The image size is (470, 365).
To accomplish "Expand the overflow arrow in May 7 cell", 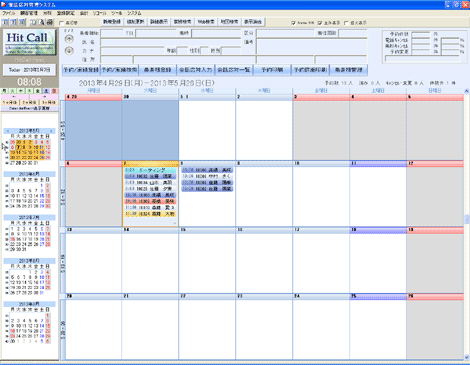I will coord(174,223).
